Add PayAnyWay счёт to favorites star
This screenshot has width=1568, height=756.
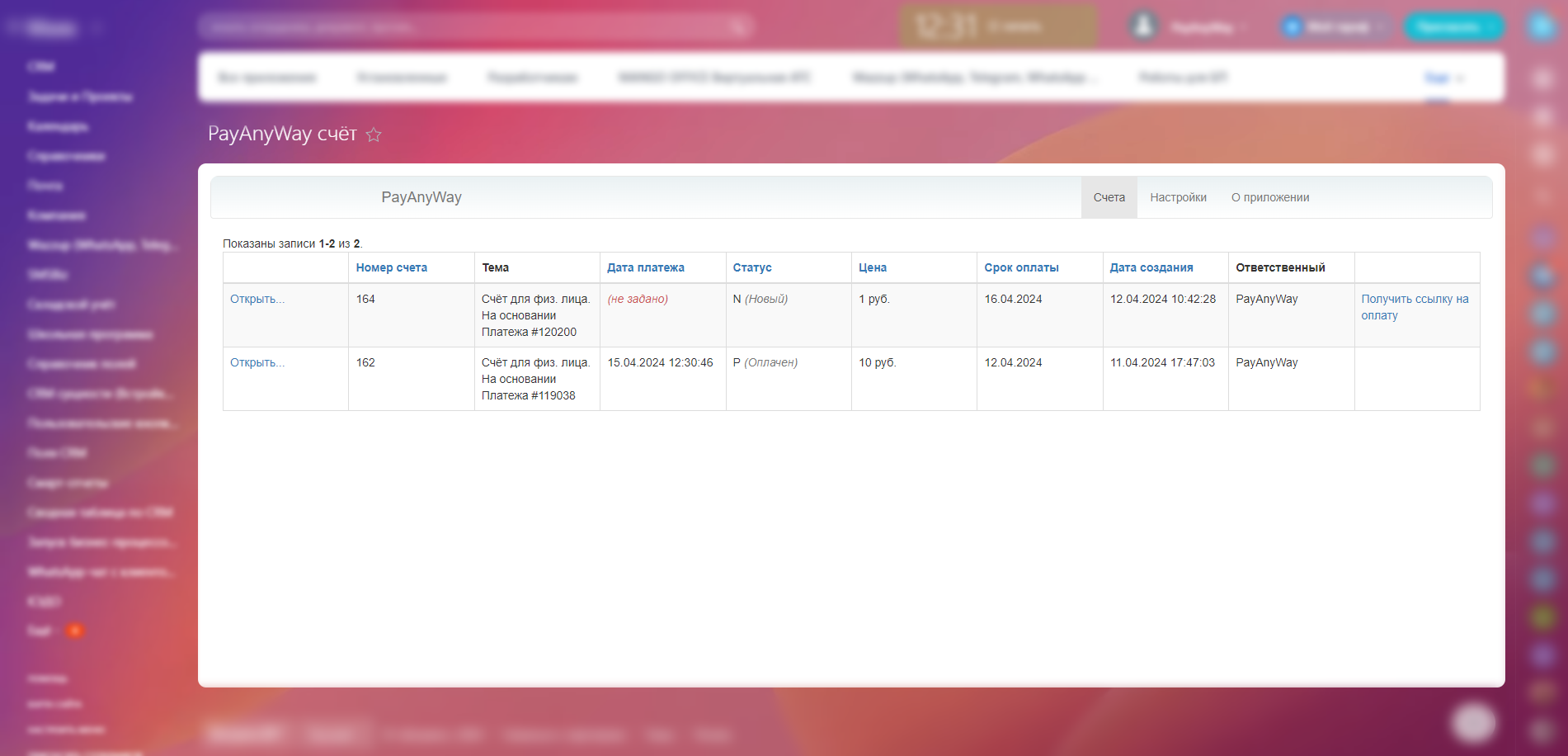[374, 135]
